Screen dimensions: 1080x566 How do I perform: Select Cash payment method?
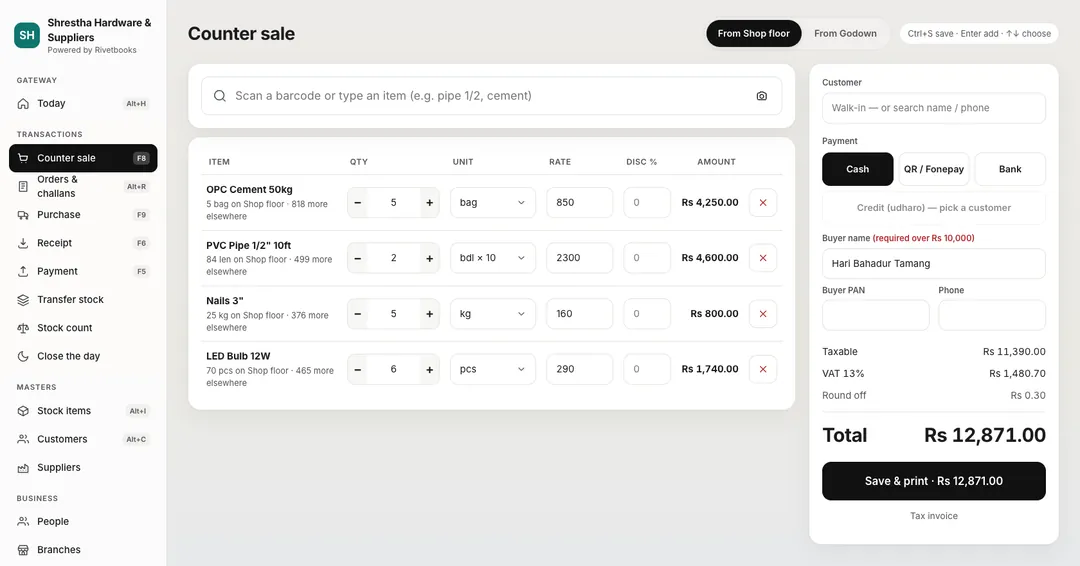point(858,169)
